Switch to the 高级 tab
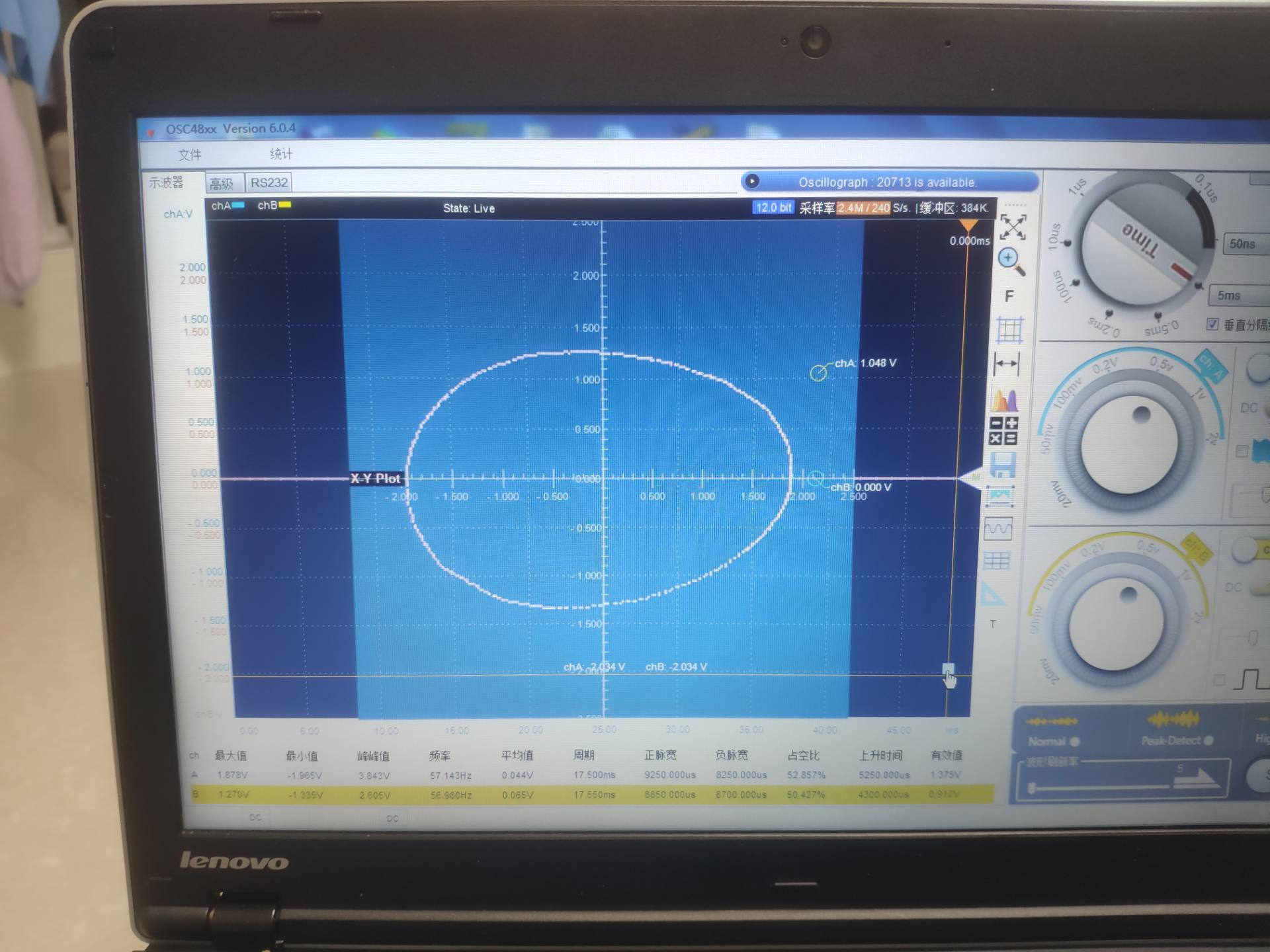The width and height of the screenshot is (1270, 952). pos(222,183)
